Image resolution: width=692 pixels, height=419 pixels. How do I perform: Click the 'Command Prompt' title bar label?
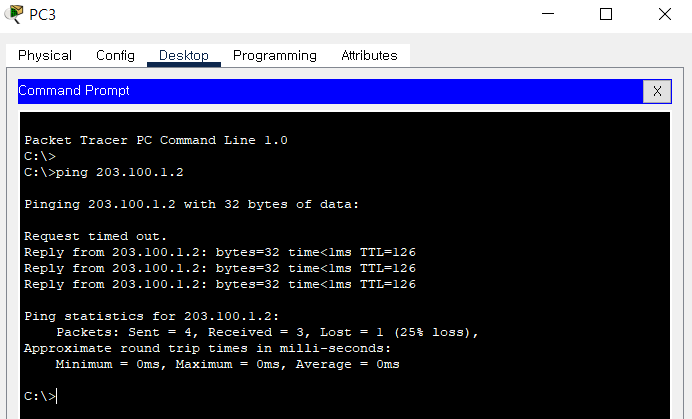[x=74, y=91]
